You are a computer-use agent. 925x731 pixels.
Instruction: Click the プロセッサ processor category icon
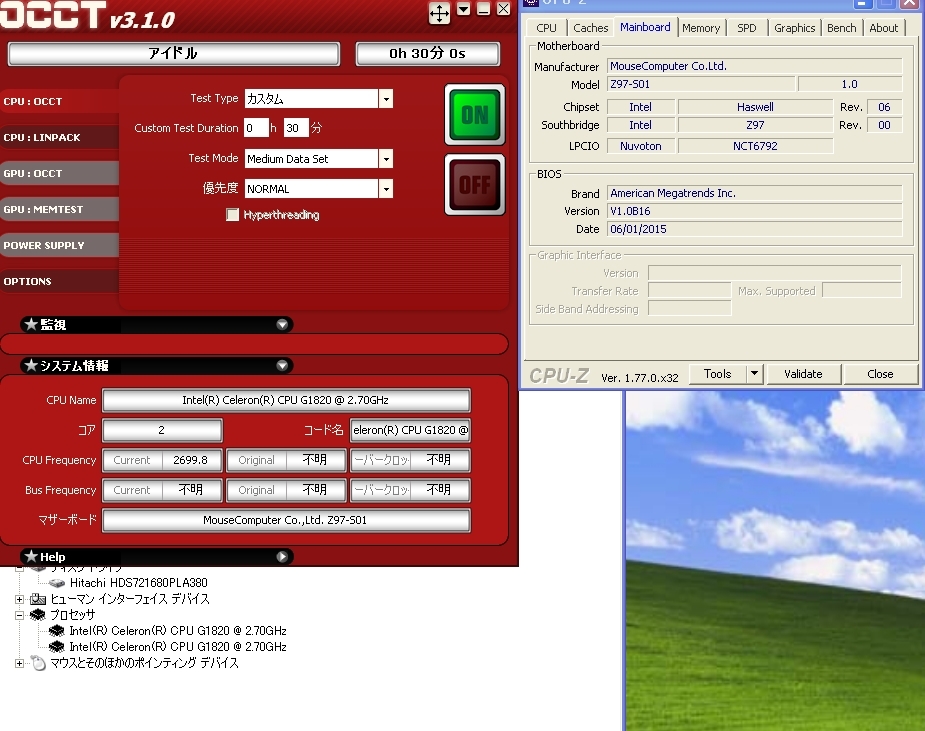[x=37, y=615]
